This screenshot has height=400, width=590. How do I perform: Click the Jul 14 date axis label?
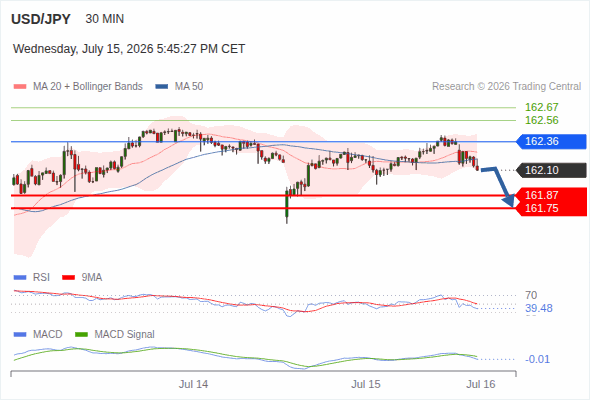tap(193, 384)
